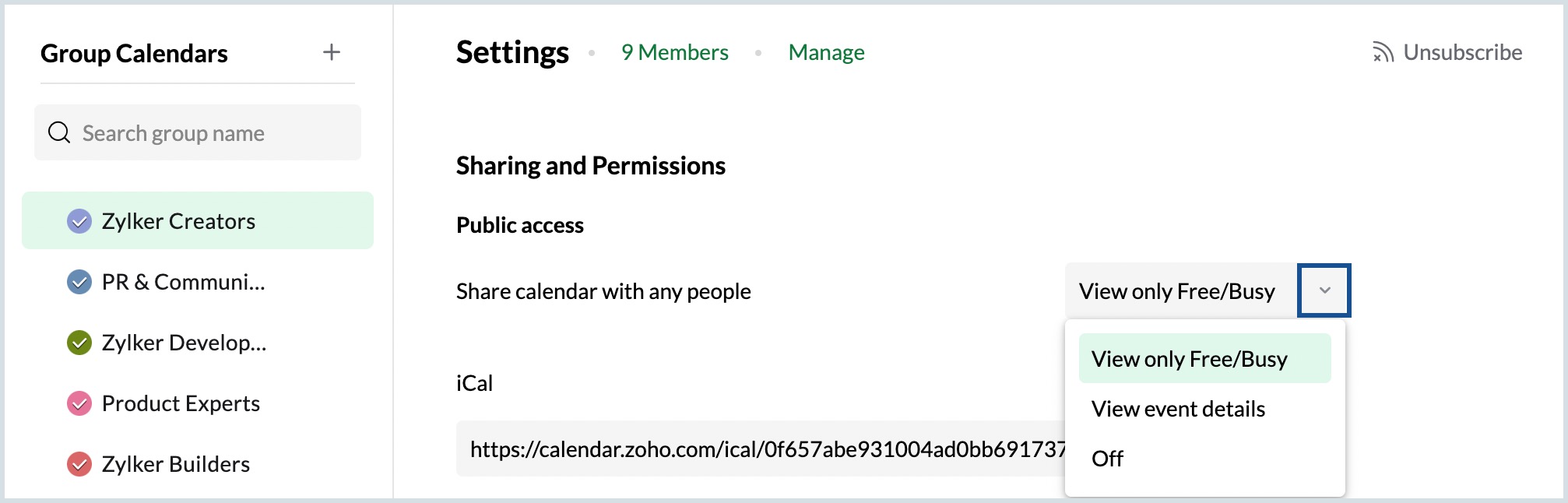
Task: Open the Manage link
Action: pos(826,52)
